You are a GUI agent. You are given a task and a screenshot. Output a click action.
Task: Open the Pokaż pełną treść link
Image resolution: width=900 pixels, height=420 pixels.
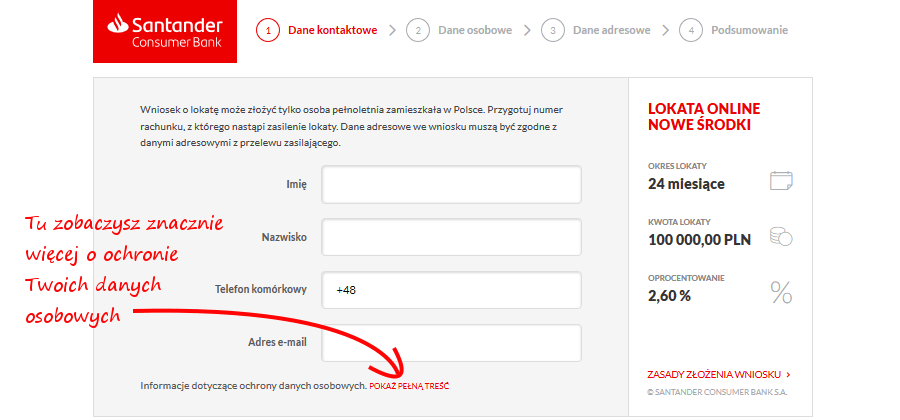point(409,386)
